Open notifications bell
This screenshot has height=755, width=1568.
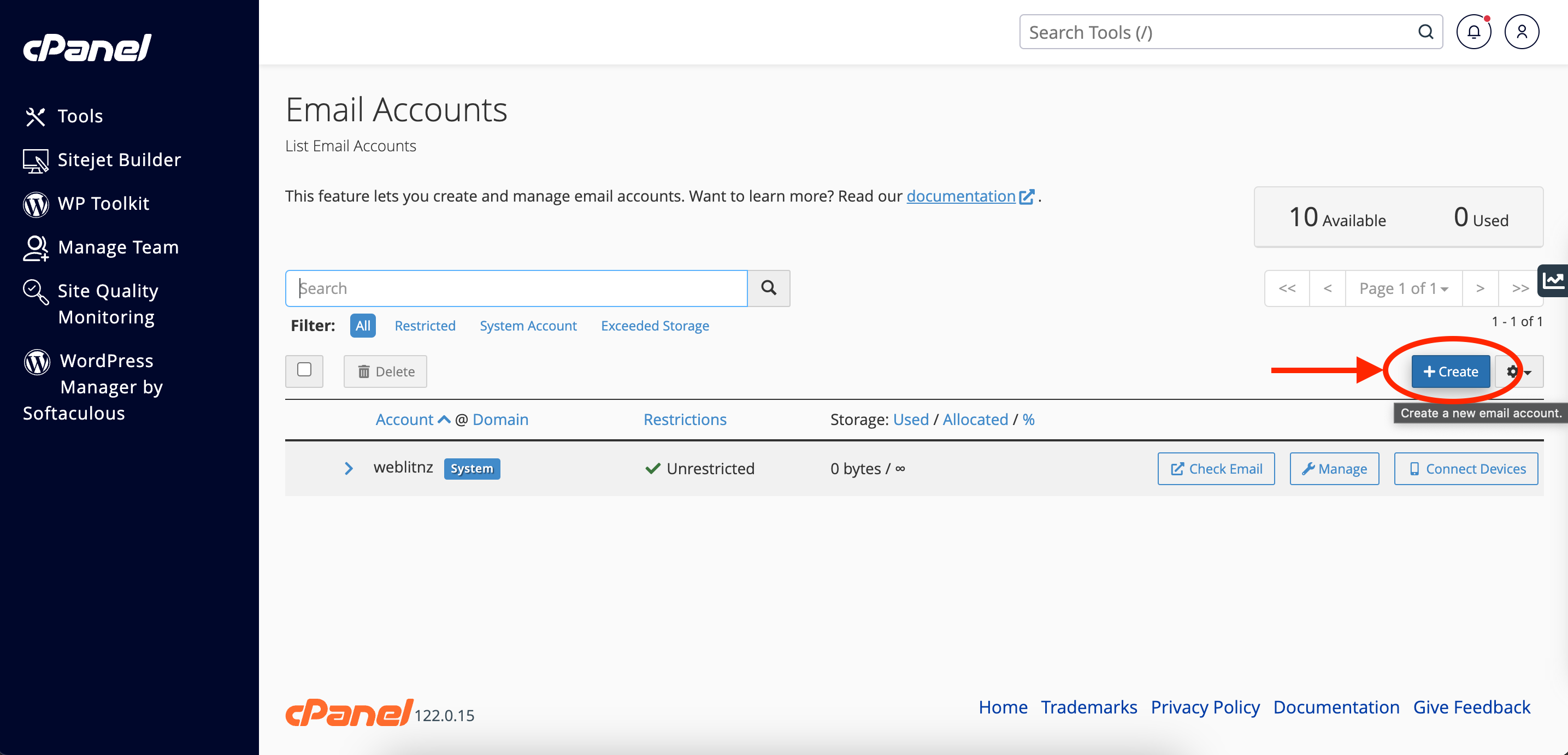click(1473, 32)
